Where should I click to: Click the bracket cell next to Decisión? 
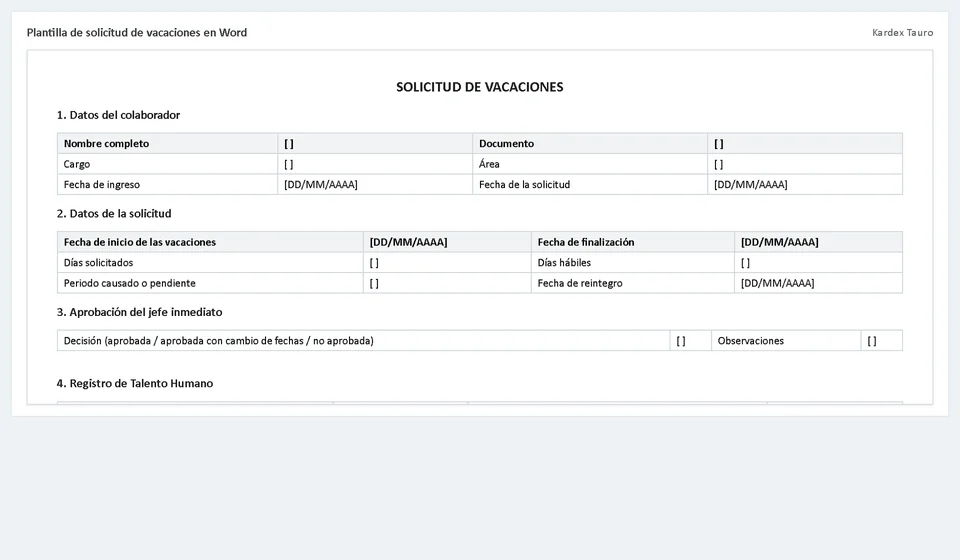690,340
